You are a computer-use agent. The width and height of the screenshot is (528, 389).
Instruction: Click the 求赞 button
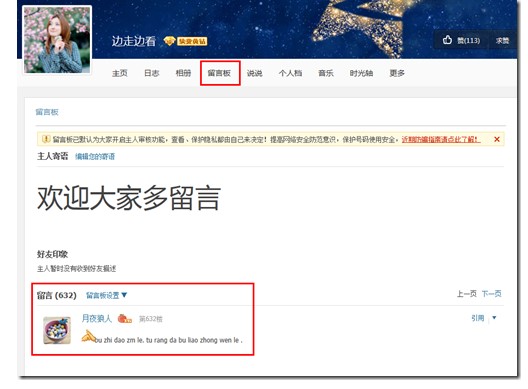pos(502,40)
